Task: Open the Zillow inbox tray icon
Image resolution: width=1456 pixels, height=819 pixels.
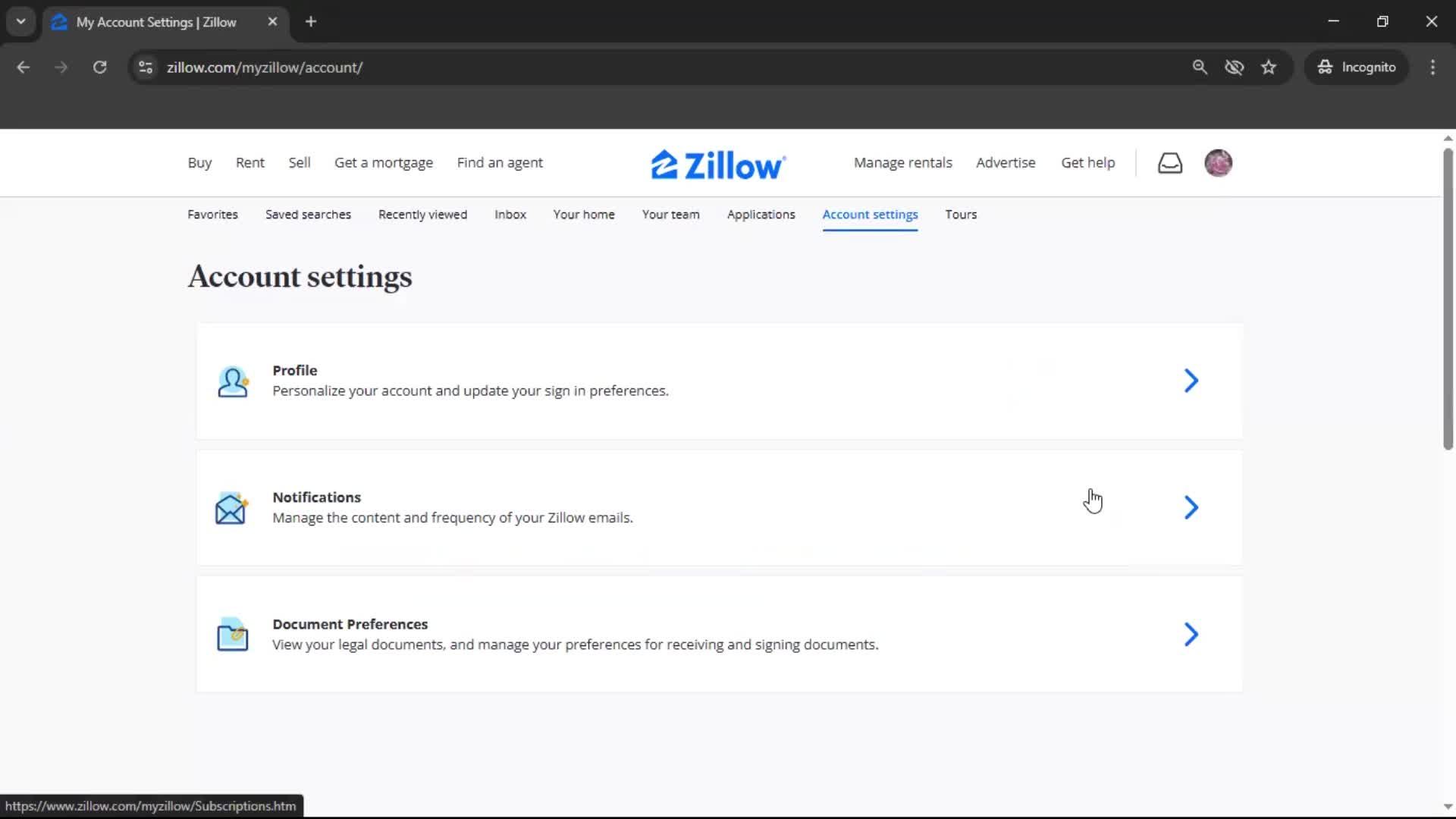Action: click(x=1169, y=163)
